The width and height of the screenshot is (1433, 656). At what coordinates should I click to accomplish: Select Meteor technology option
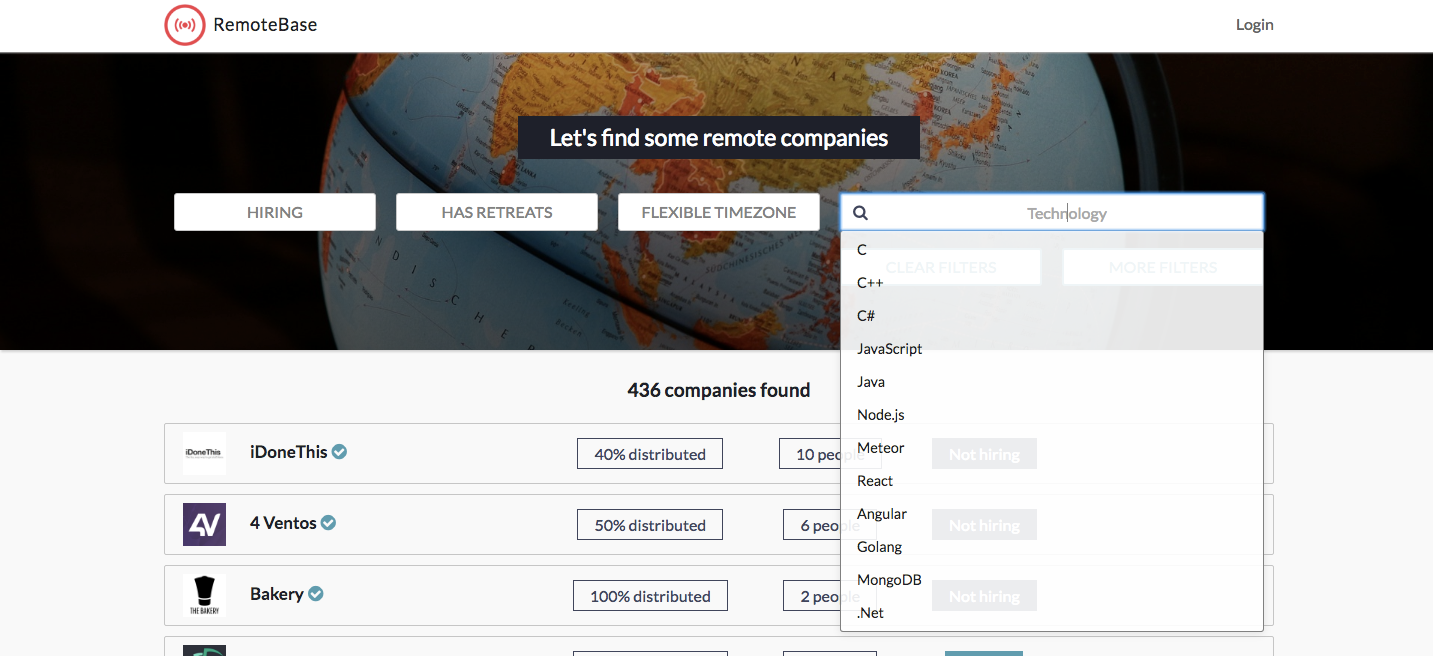click(1052, 448)
